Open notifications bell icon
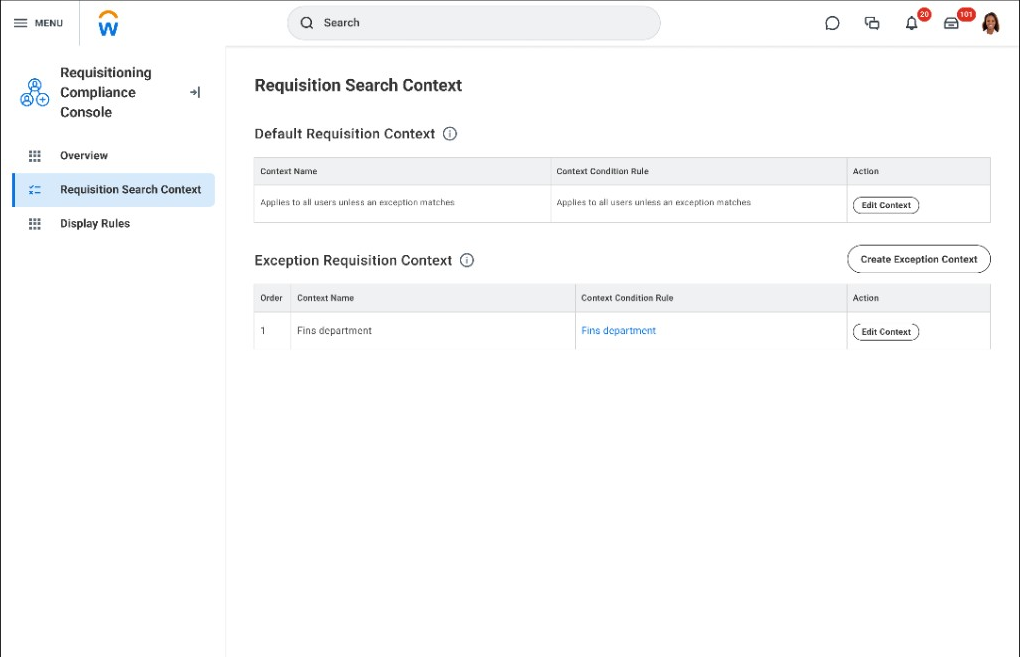The image size is (1020, 657). [x=912, y=23]
